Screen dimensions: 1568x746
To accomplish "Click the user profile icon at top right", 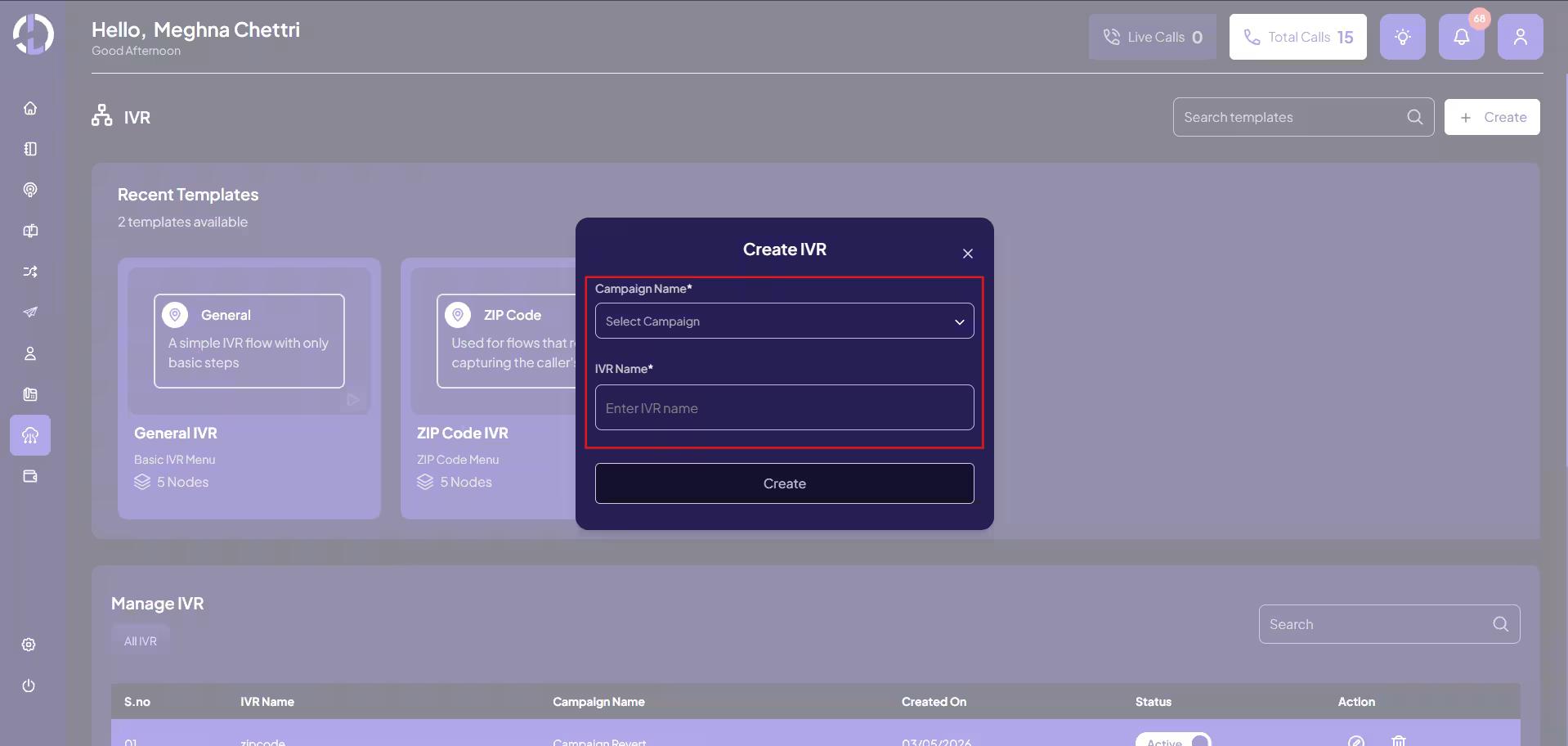I will click(x=1520, y=38).
